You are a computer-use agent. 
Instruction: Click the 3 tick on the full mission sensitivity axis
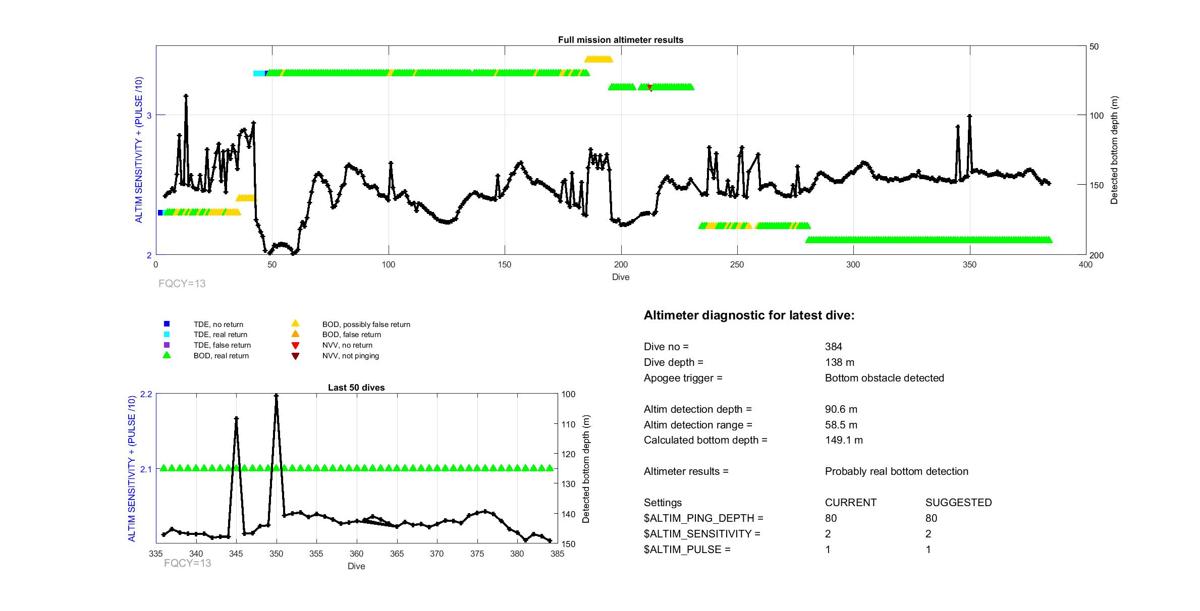[149, 116]
